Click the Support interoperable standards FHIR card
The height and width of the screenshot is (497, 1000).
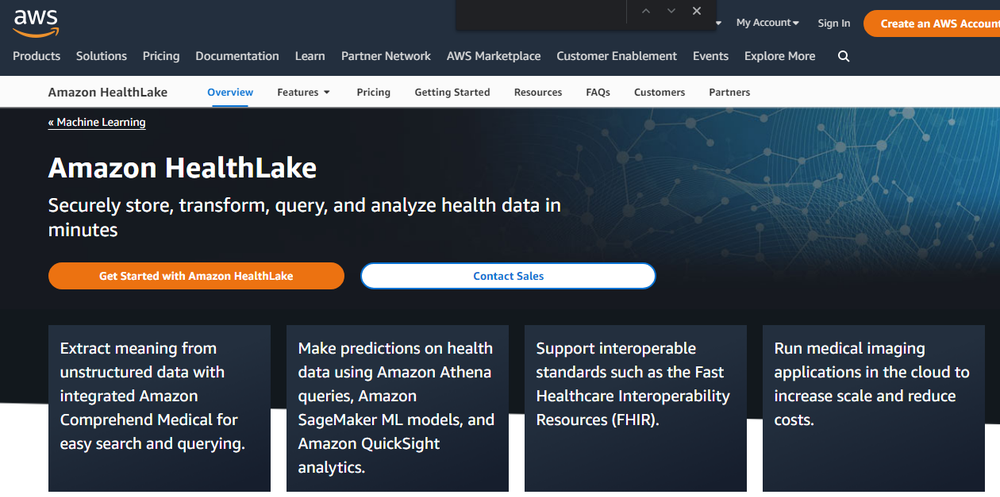pos(635,408)
